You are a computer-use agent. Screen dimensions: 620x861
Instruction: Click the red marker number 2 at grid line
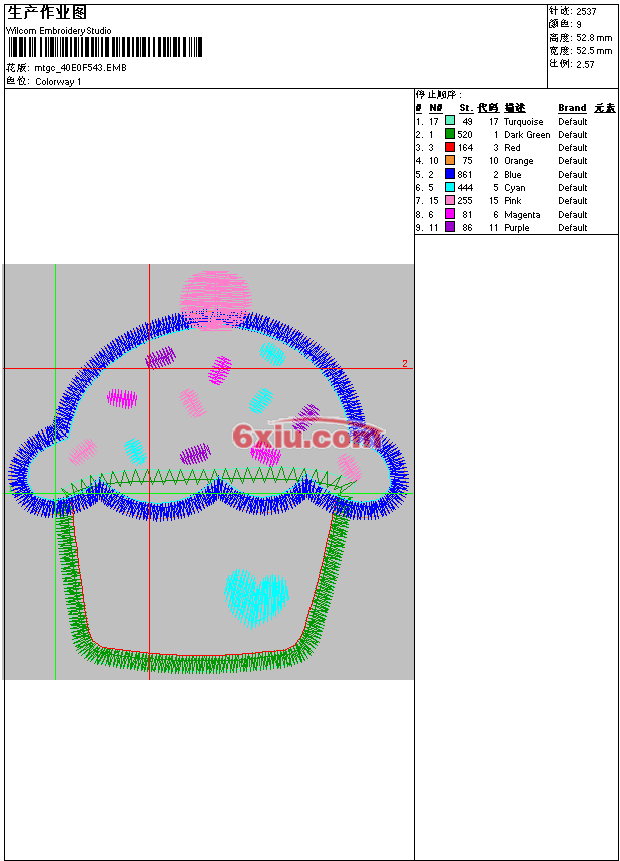405,364
